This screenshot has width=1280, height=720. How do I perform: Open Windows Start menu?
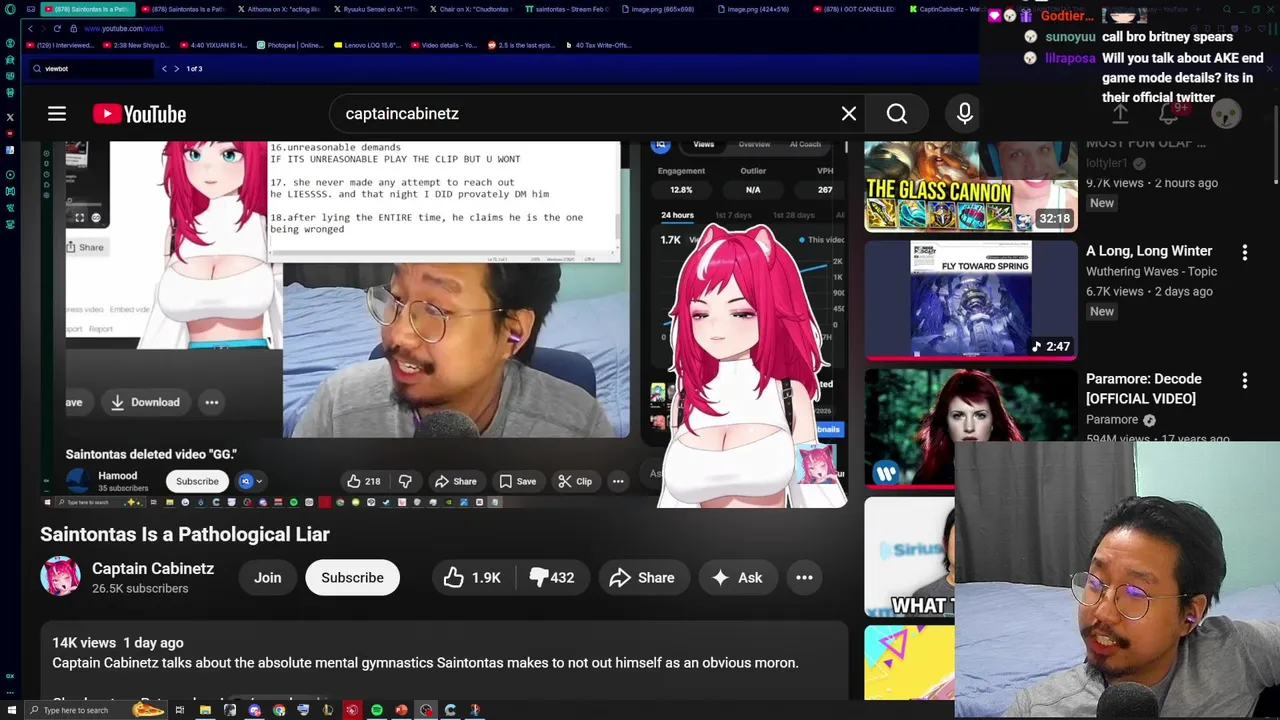12,710
